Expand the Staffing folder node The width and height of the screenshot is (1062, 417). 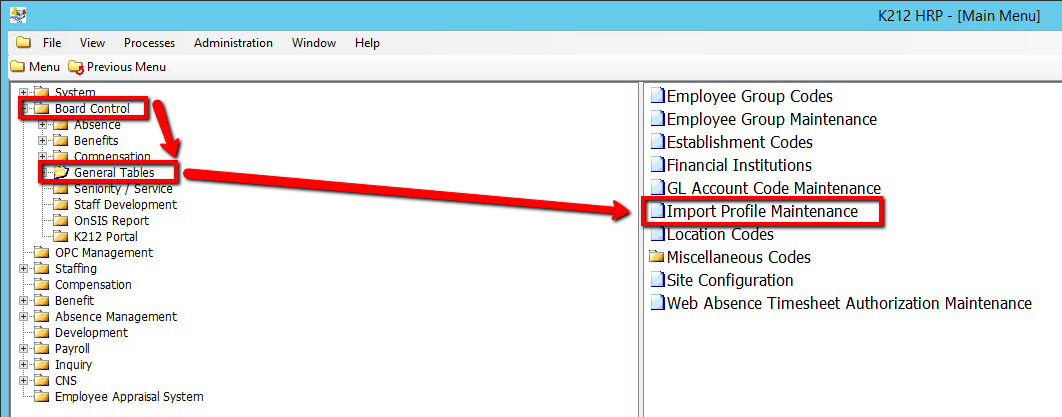[x=23, y=269]
